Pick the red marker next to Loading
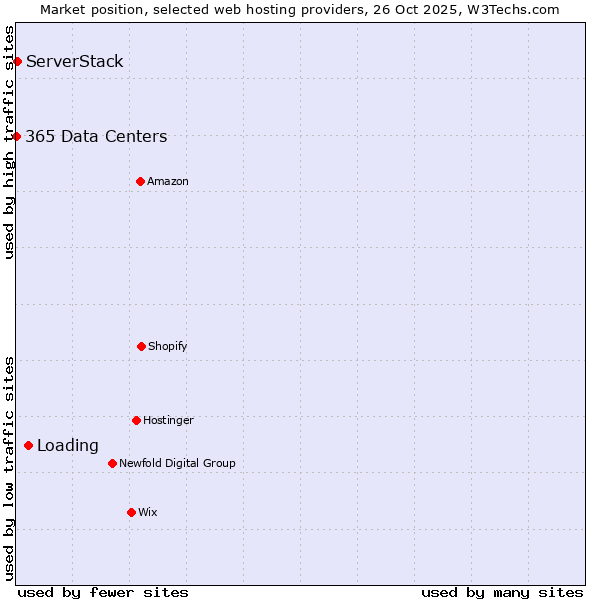600x600 pixels. 28,446
